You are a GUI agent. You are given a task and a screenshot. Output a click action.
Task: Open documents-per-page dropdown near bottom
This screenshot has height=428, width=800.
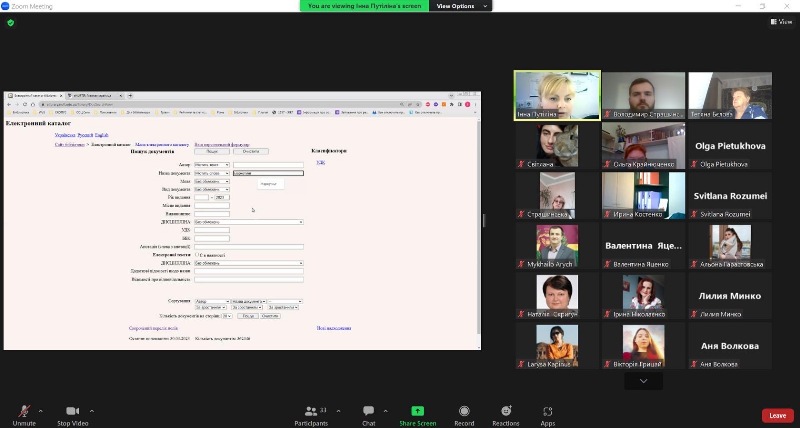227,316
